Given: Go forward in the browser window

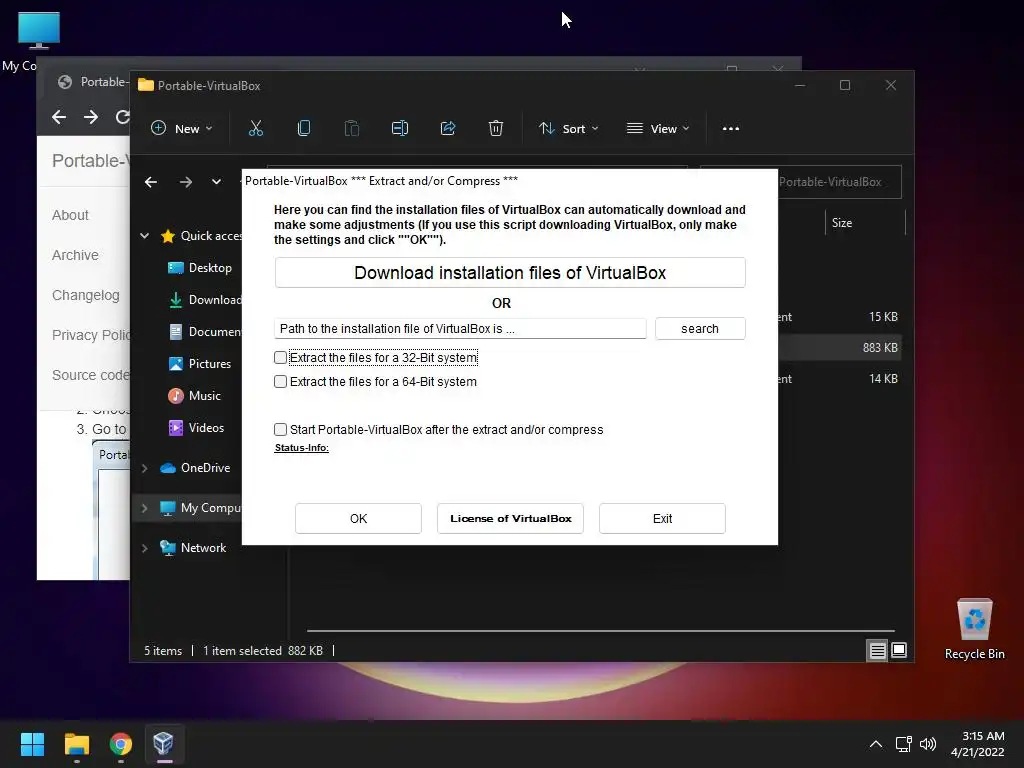Looking at the screenshot, I should pos(91,117).
